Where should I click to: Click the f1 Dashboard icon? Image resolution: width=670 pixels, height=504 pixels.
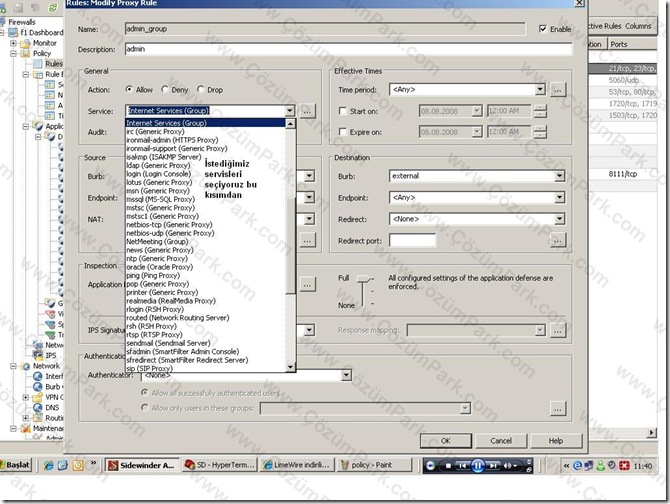pos(14,32)
